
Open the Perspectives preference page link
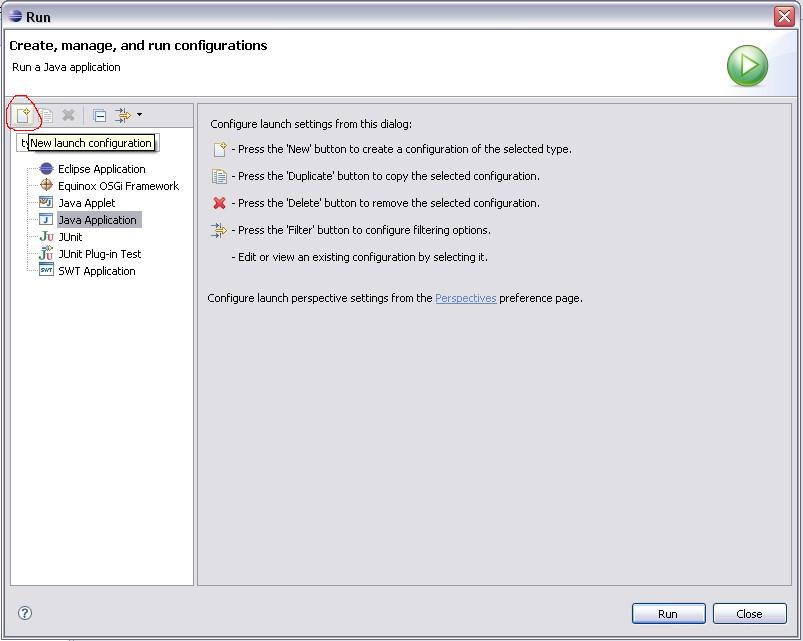click(x=466, y=298)
